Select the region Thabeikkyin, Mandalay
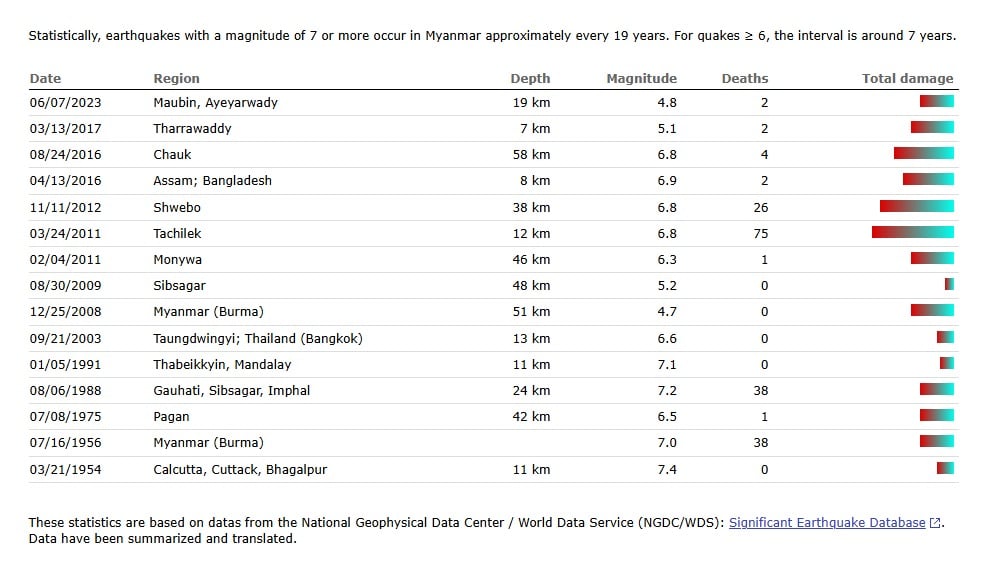This screenshot has height=572, width=986. coord(222,365)
